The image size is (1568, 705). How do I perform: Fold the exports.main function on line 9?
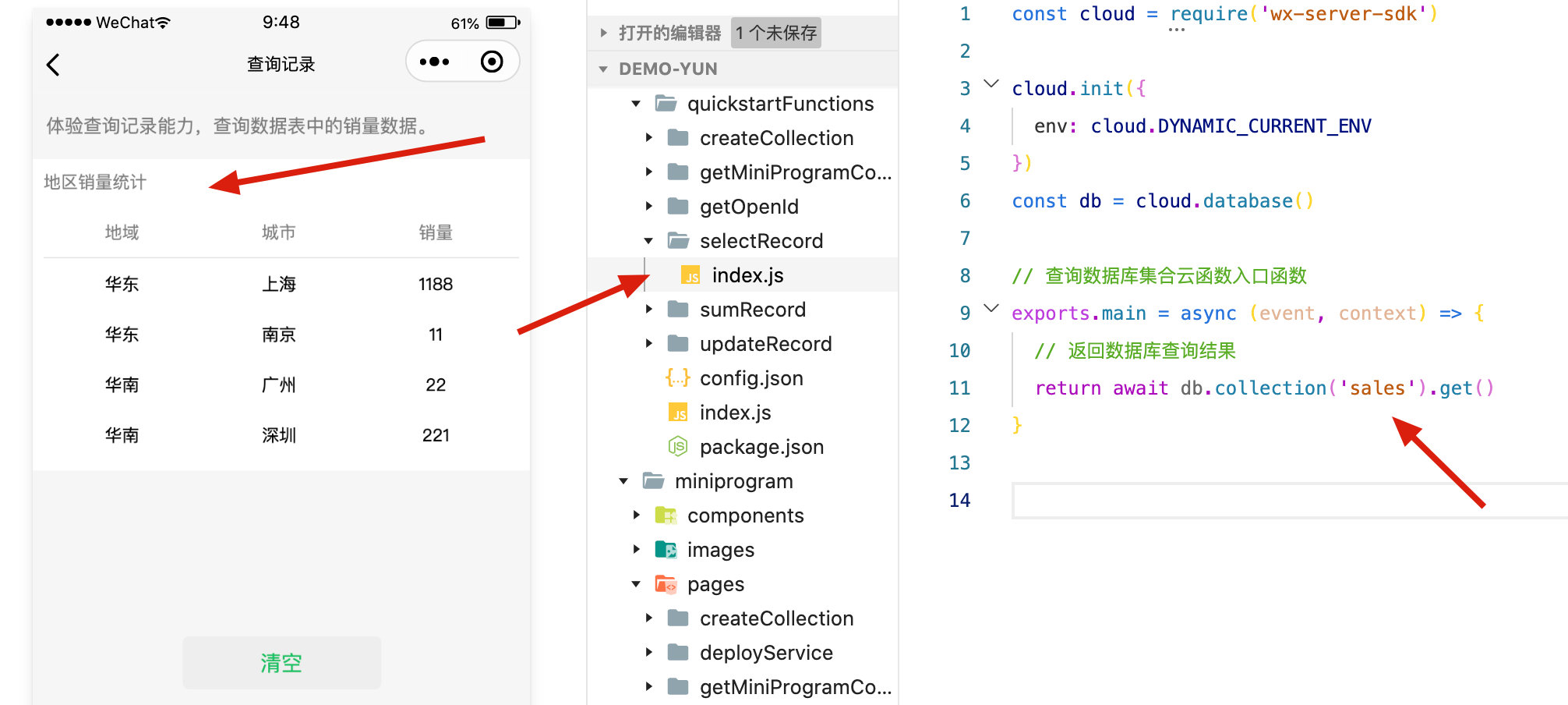point(991,308)
